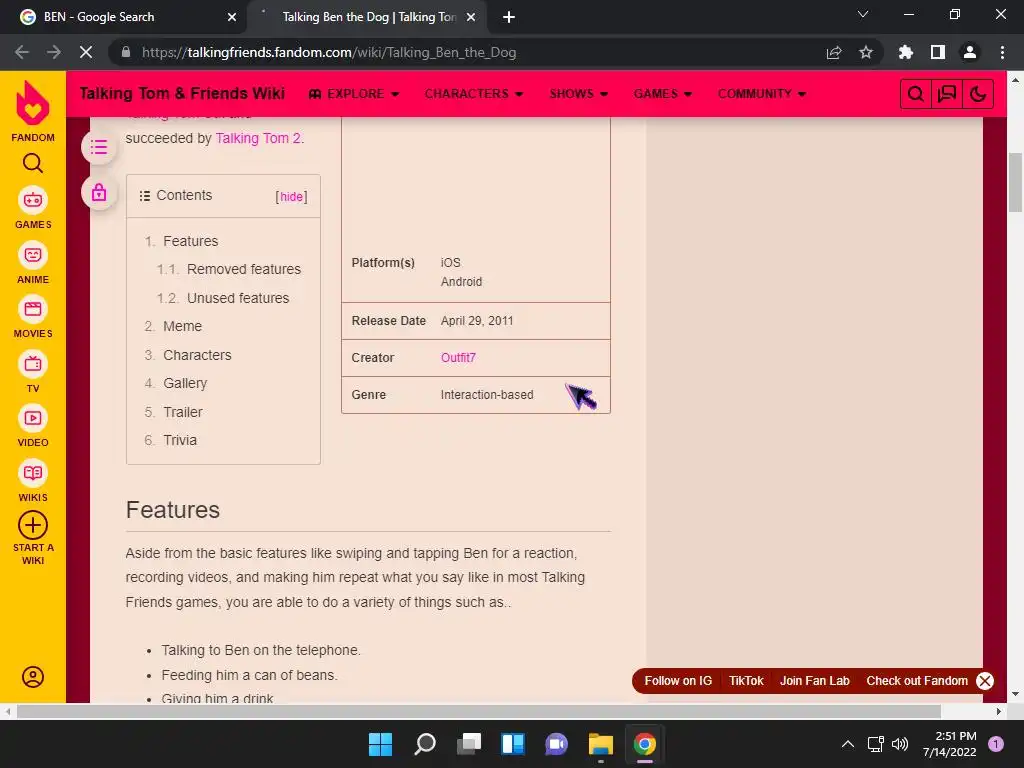The height and width of the screenshot is (768, 1024).
Task: Close the Talking Ben the Dog tab
Action: [471, 17]
